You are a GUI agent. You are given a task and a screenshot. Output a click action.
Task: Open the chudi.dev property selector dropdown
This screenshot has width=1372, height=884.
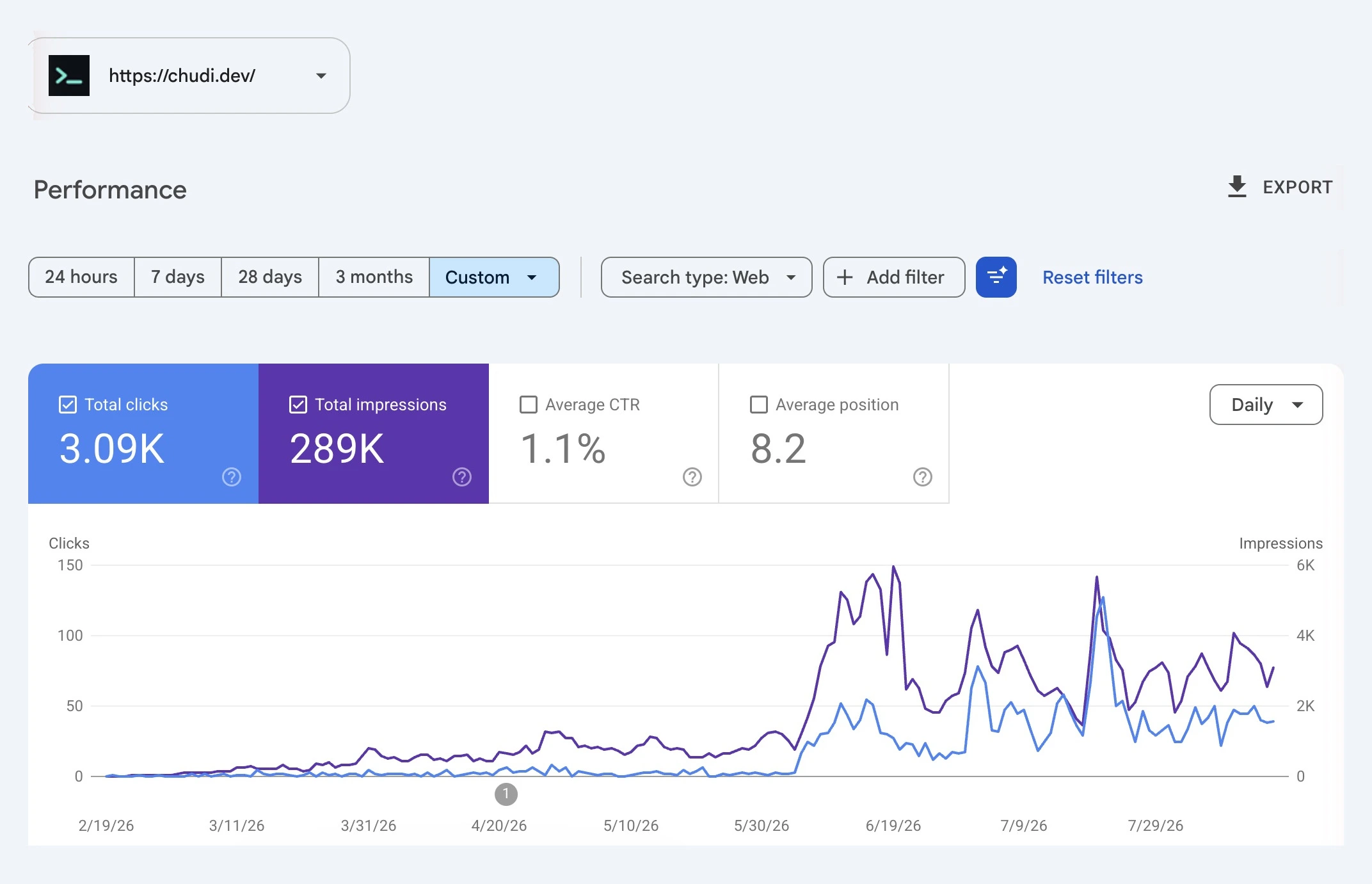[189, 76]
